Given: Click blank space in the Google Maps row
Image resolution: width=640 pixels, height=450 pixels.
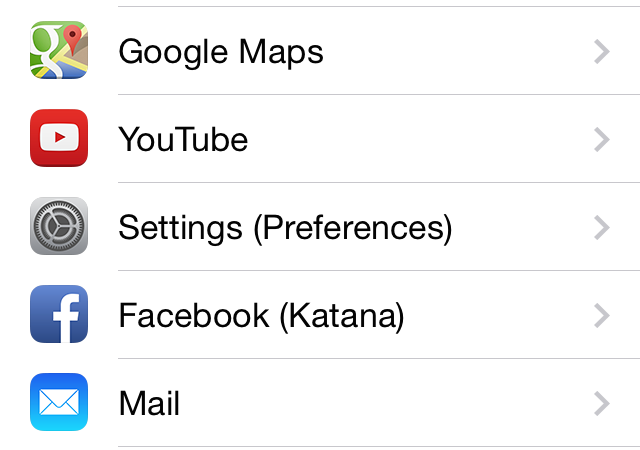Looking at the screenshot, I should click(457, 51).
